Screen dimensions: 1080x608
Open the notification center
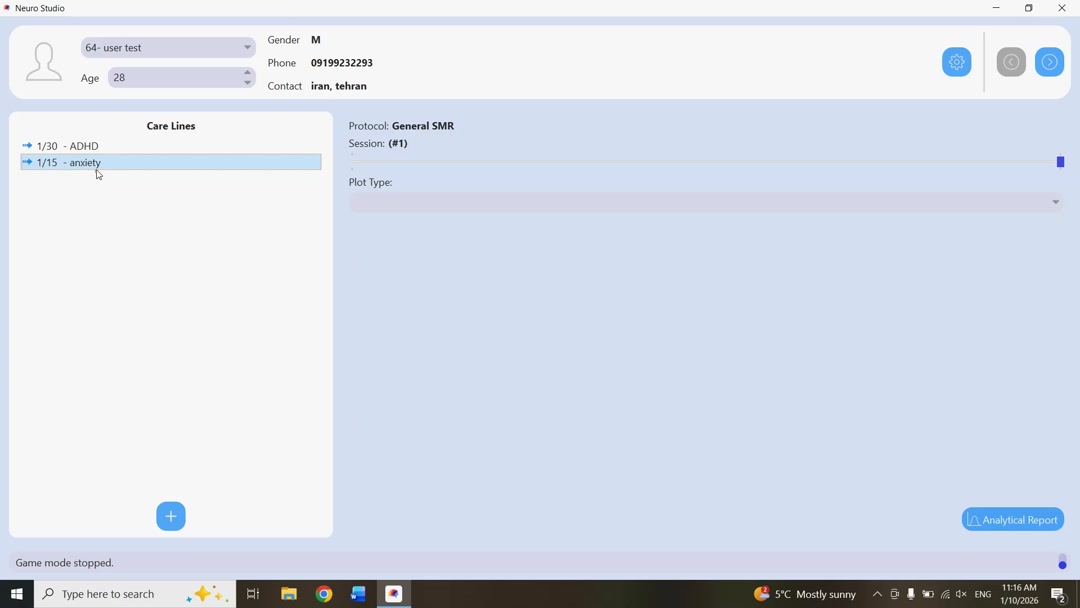[1059, 594]
